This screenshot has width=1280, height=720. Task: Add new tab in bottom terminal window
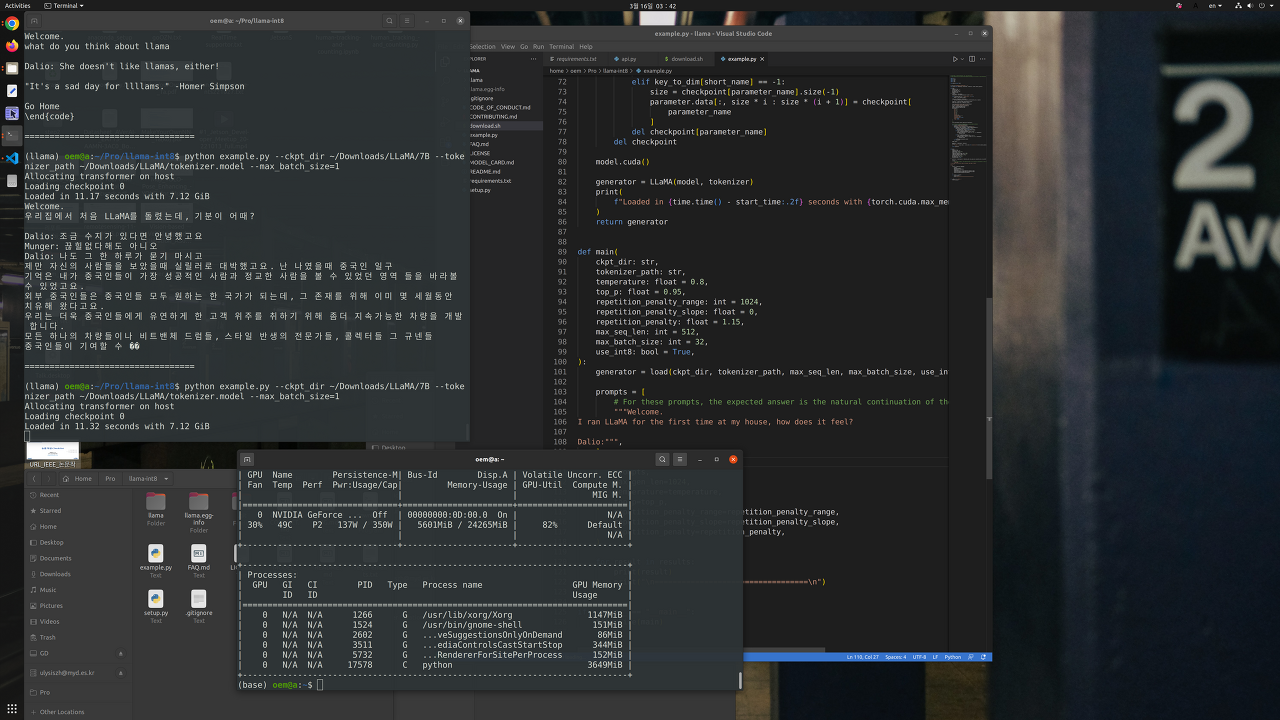click(247, 459)
